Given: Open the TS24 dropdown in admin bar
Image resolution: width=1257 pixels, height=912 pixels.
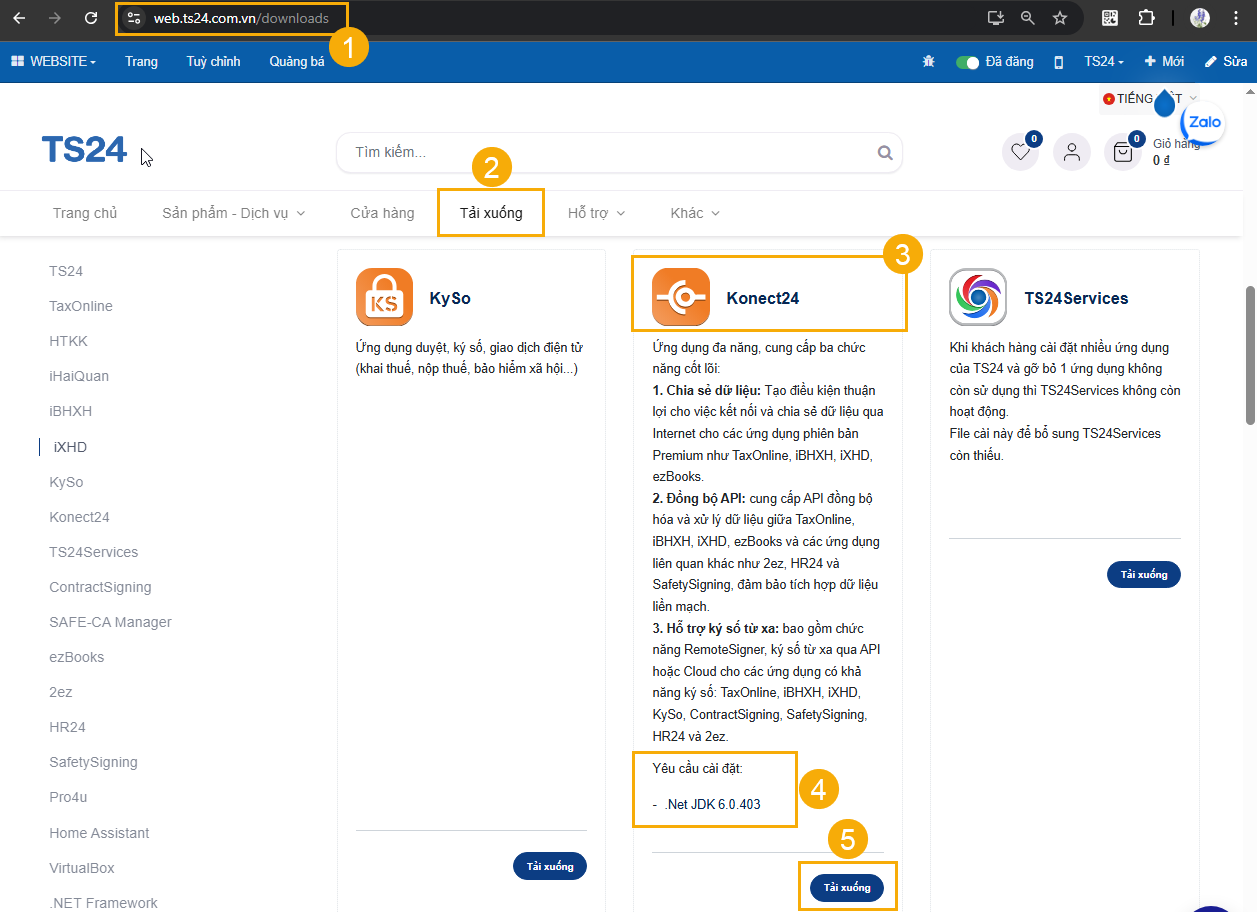Looking at the screenshot, I should pos(1104,62).
